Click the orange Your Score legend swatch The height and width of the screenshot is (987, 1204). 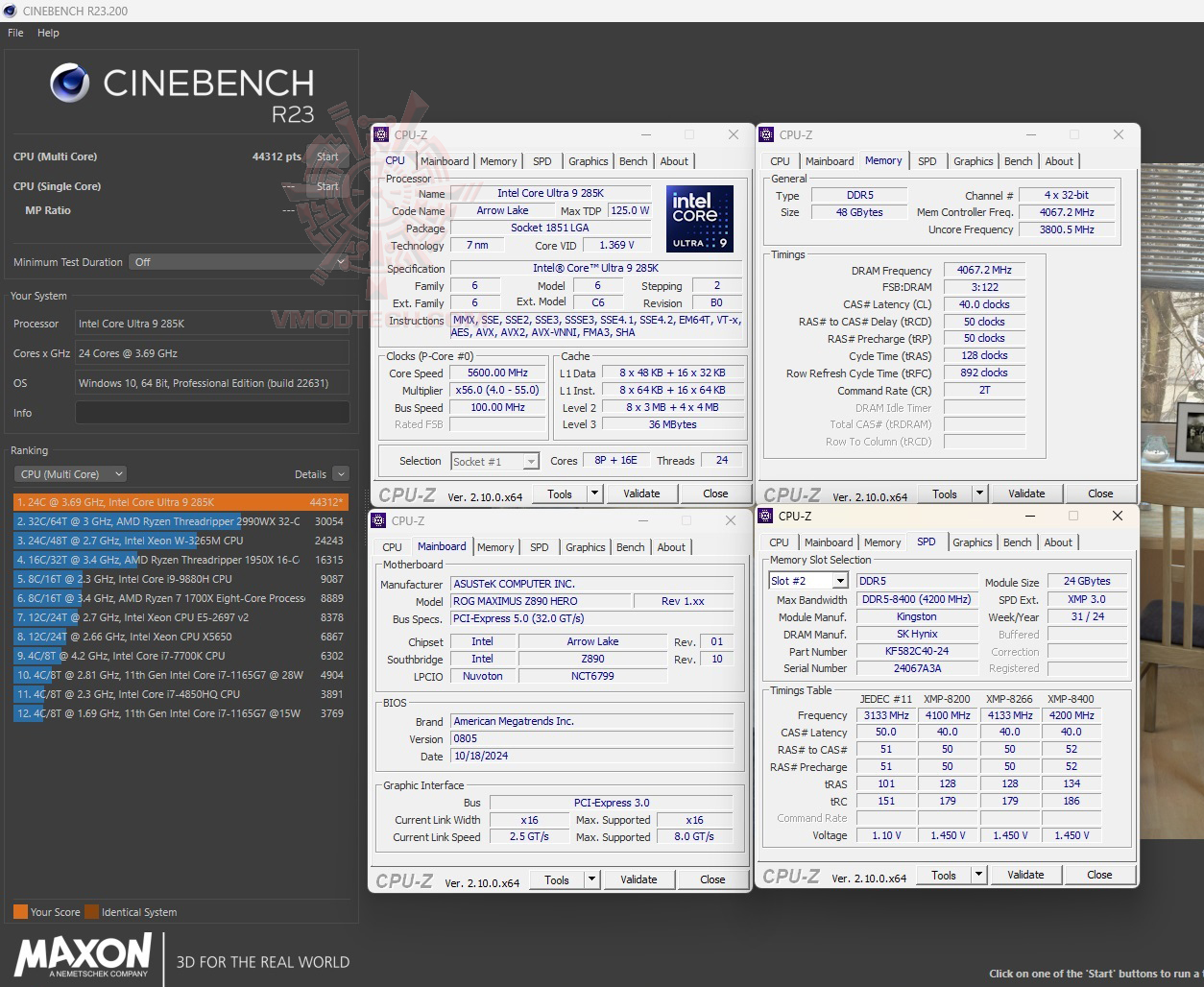click(x=21, y=912)
